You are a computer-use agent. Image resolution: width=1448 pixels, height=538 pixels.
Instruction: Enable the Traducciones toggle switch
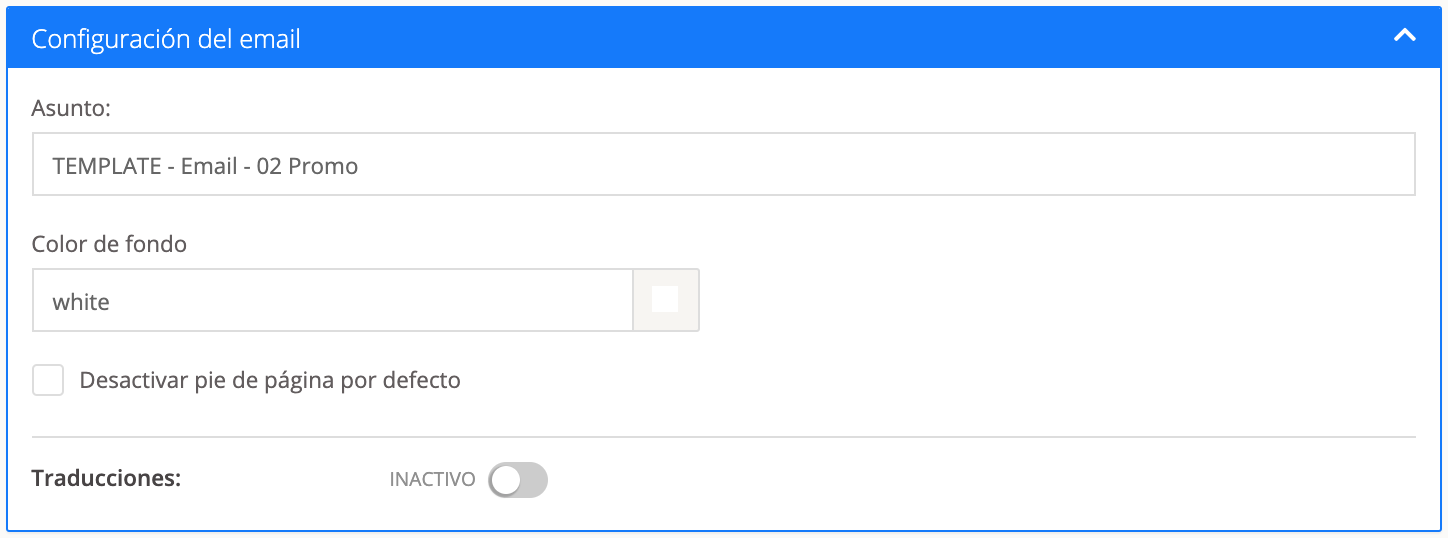(518, 480)
